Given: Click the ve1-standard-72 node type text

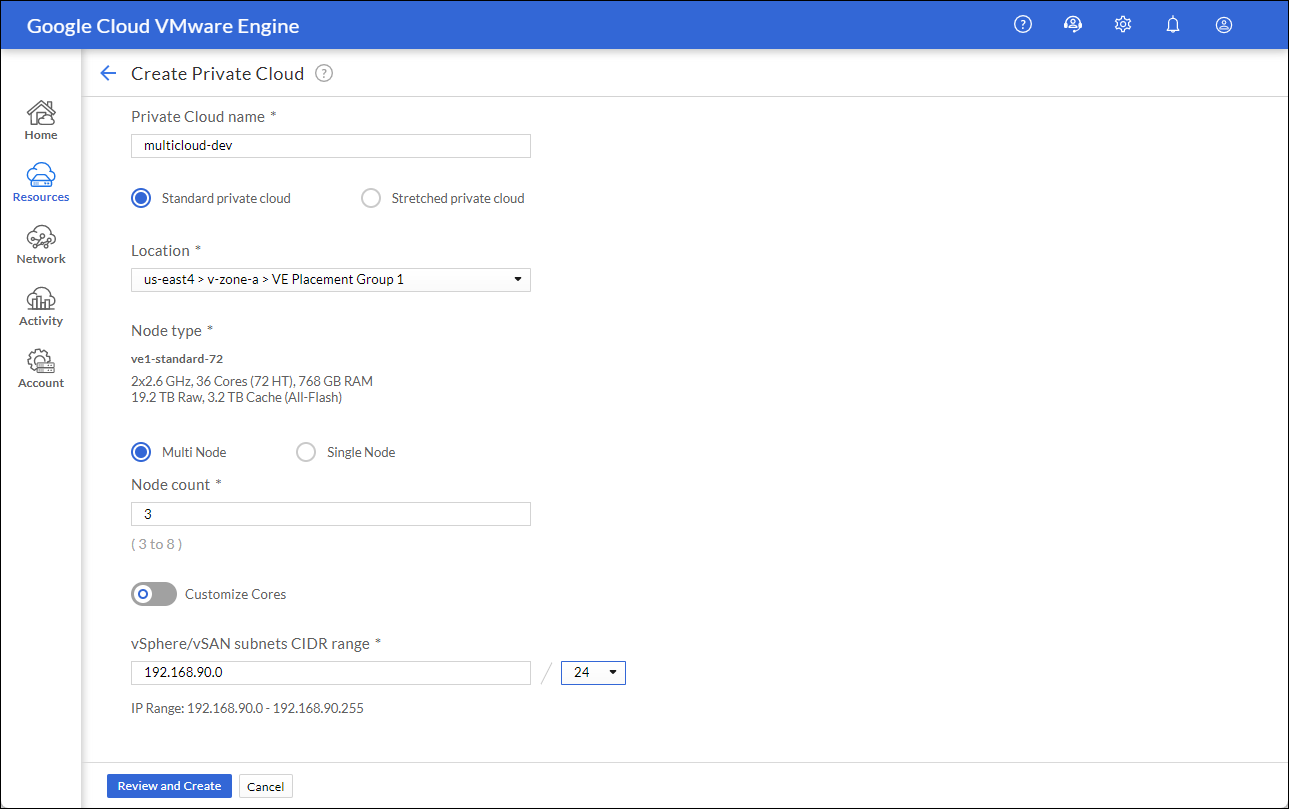Looking at the screenshot, I should pos(177,358).
